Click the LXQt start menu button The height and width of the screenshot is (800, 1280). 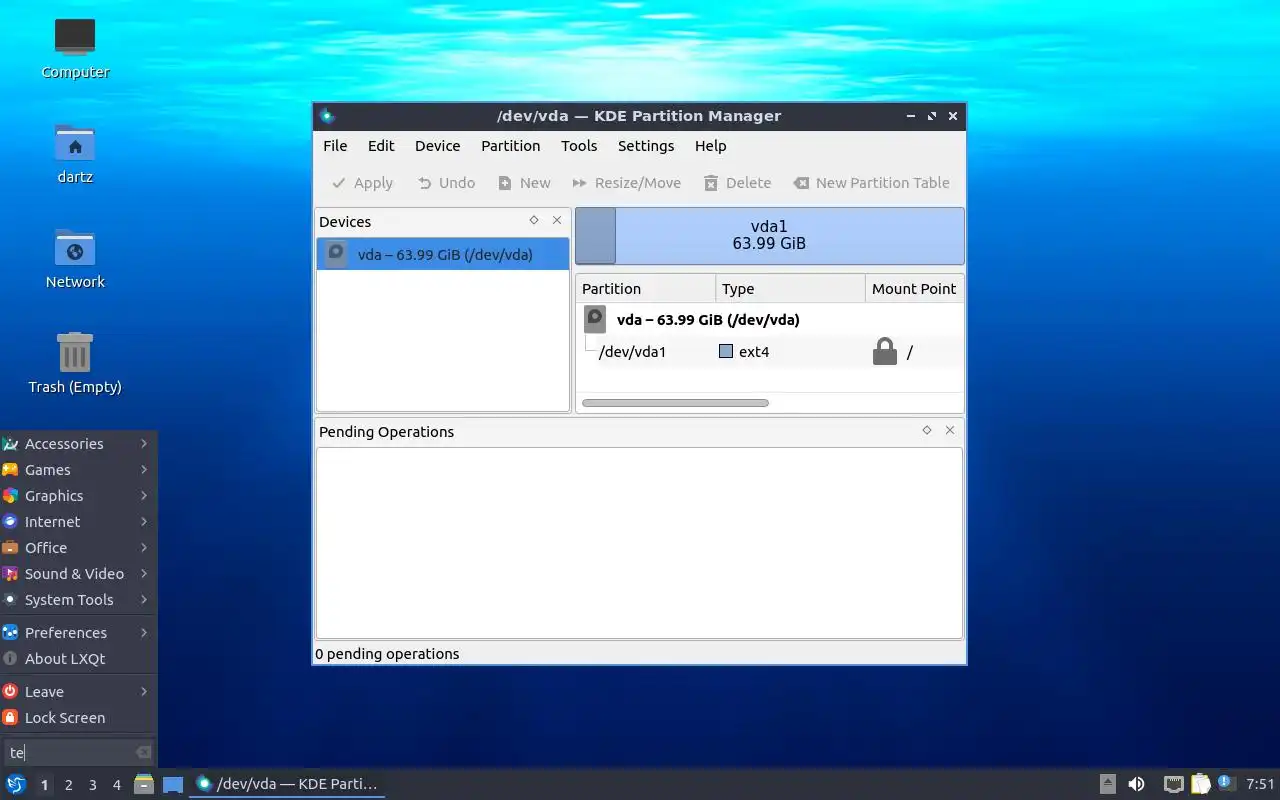coord(16,784)
